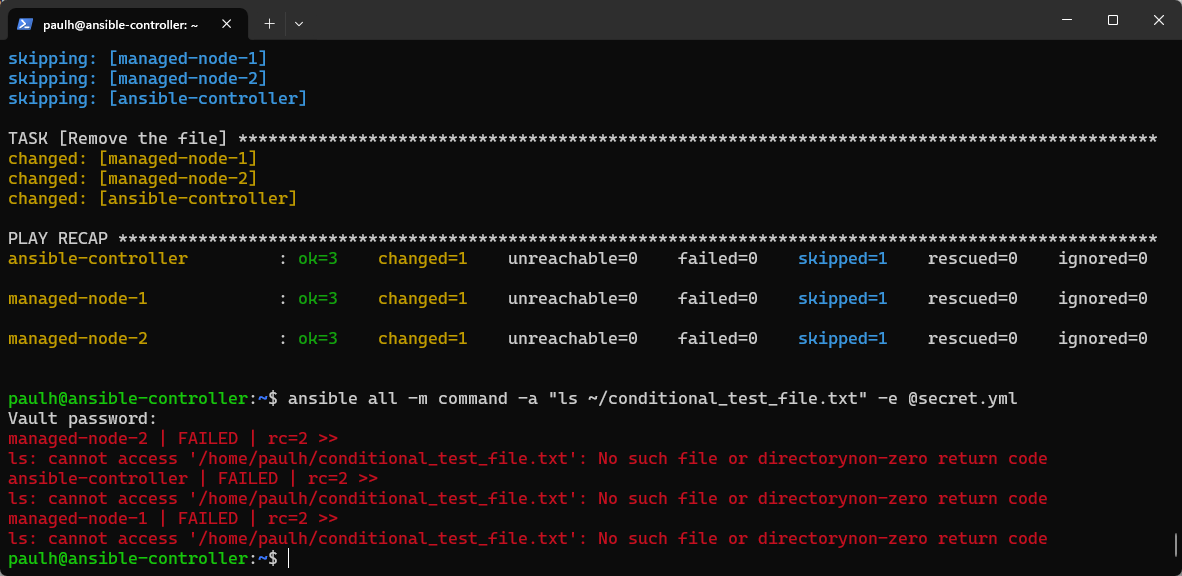The image size is (1182, 576).
Task: Click the PLAY RECAP heading
Action: [x=57, y=238]
